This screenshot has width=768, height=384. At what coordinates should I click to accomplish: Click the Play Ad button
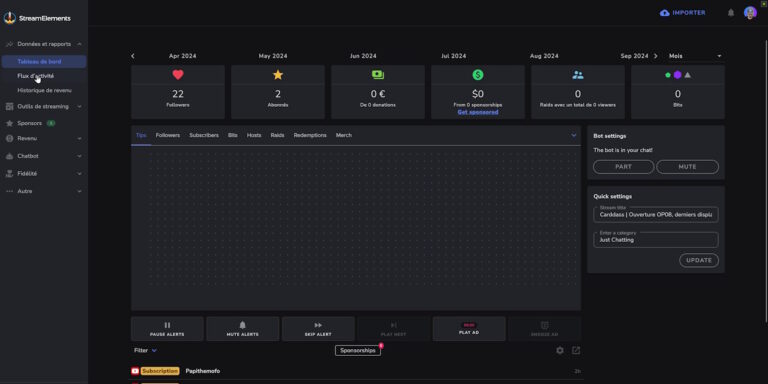[469, 329]
